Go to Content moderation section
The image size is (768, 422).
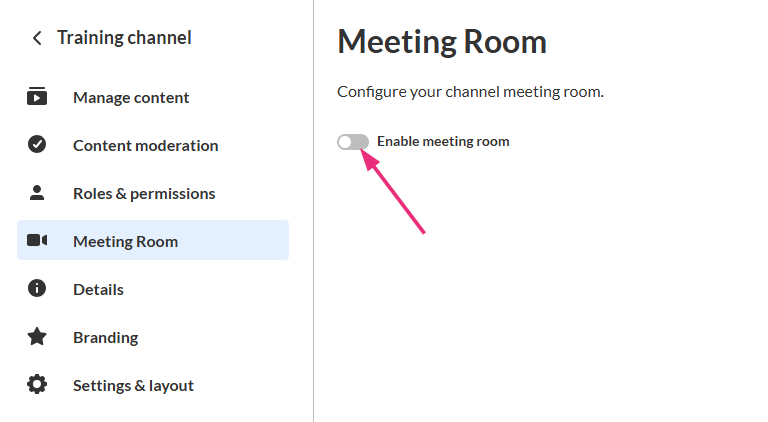click(x=145, y=145)
